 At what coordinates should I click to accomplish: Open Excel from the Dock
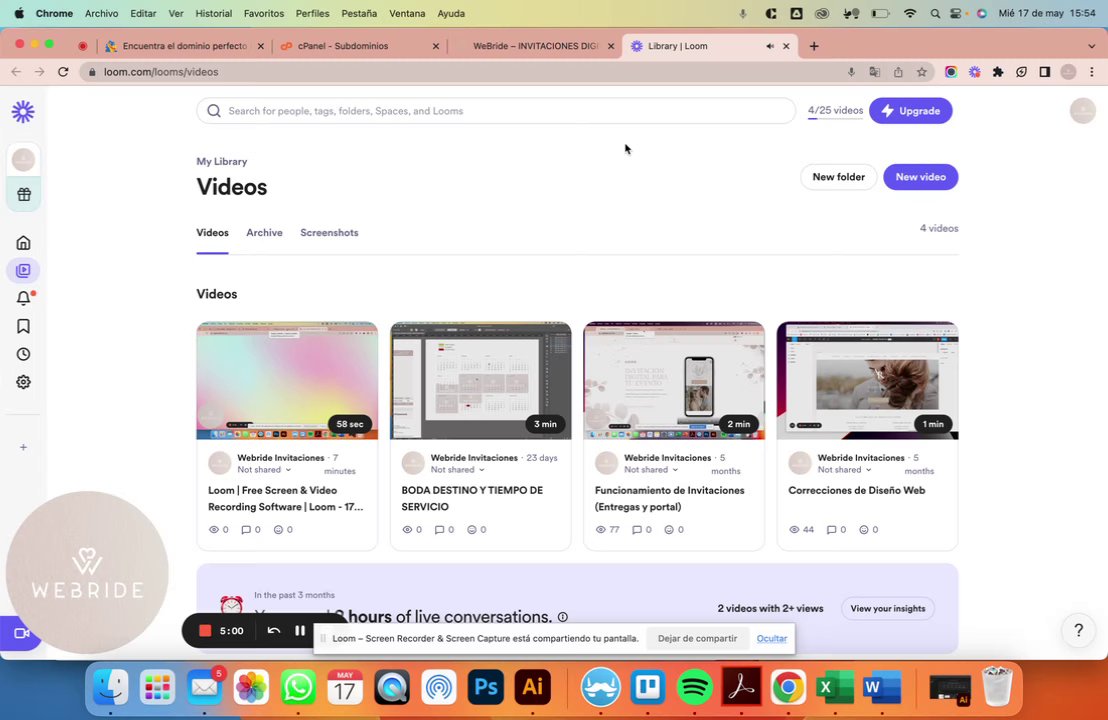click(835, 687)
